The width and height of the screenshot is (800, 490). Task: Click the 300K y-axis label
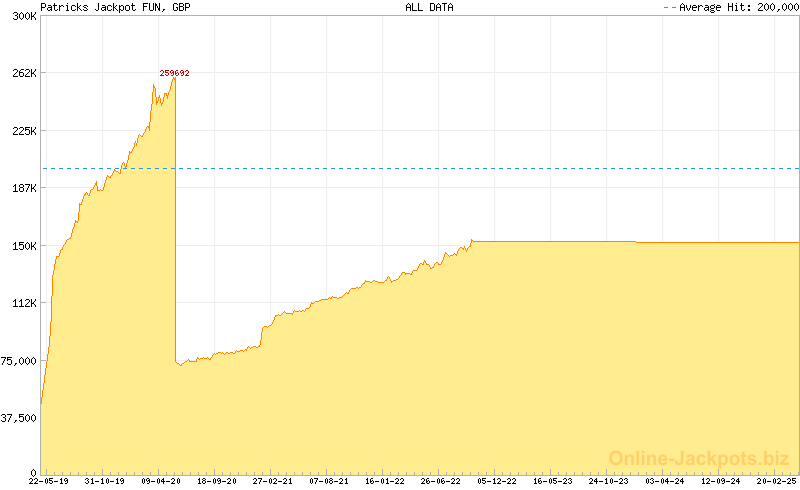pos(24,16)
